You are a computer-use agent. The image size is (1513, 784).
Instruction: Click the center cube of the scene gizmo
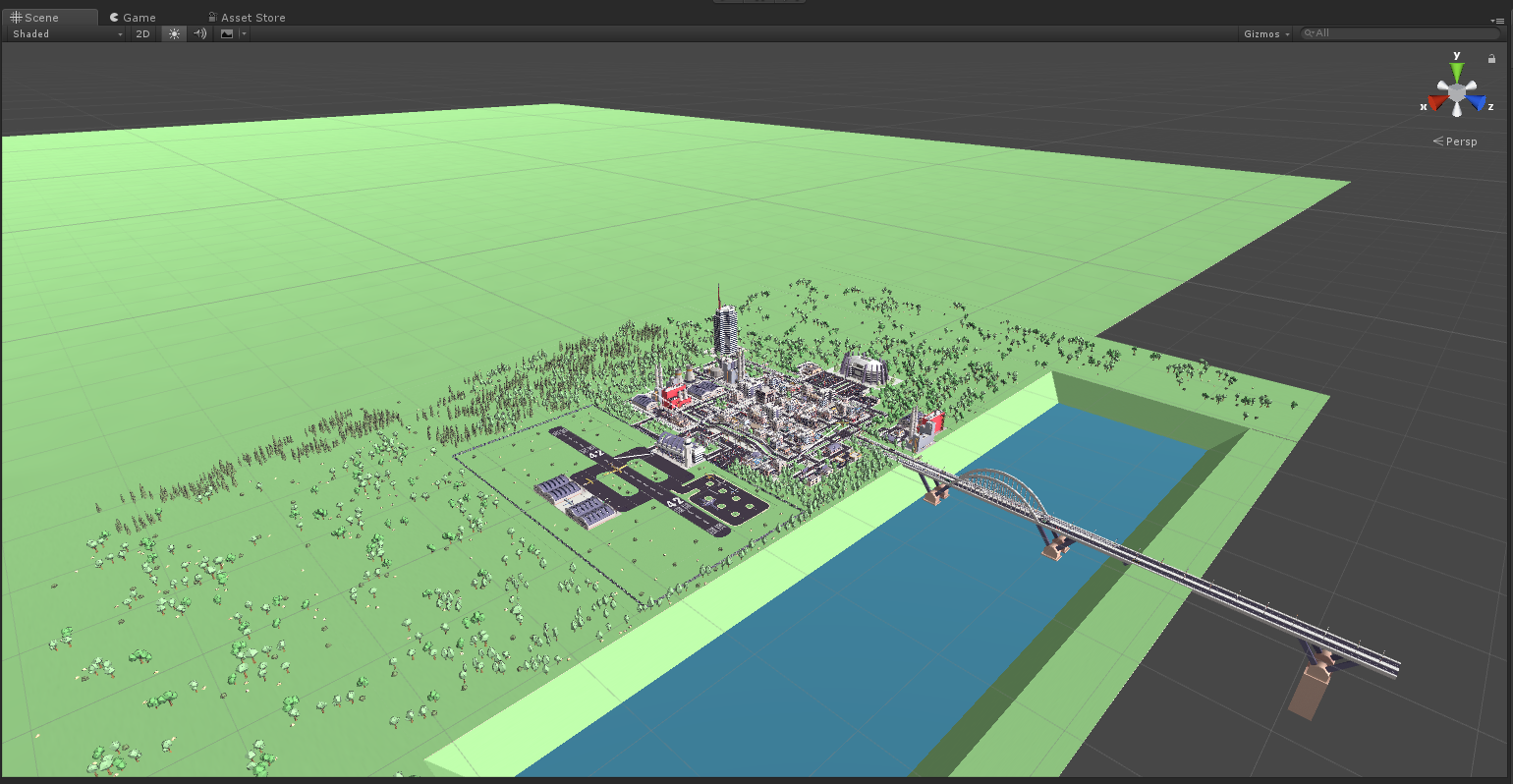(x=1455, y=90)
